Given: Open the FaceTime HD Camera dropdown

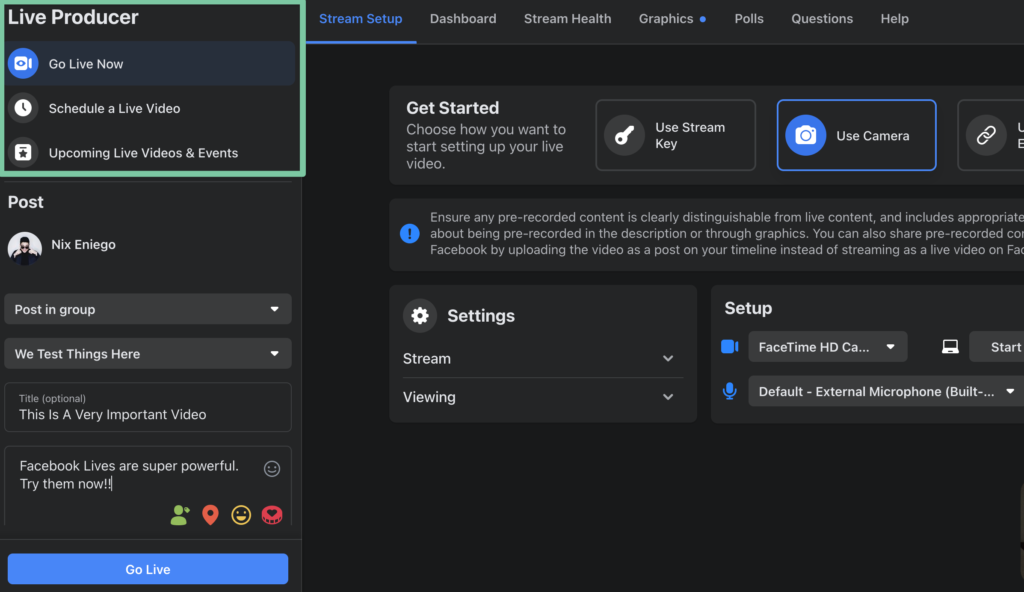Looking at the screenshot, I should pyautogui.click(x=827, y=346).
